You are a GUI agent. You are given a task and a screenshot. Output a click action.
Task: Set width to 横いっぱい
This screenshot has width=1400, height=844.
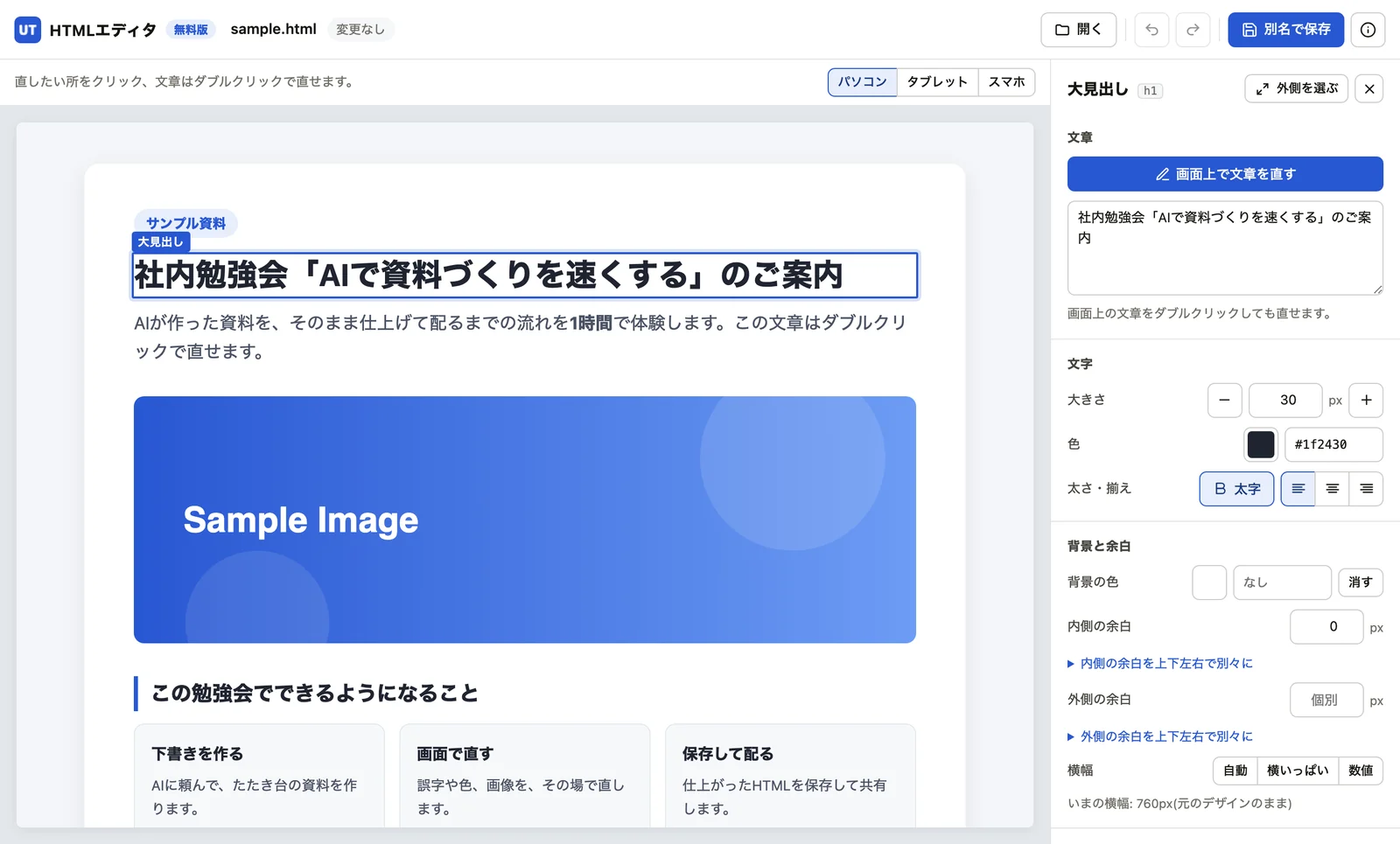(x=1298, y=771)
